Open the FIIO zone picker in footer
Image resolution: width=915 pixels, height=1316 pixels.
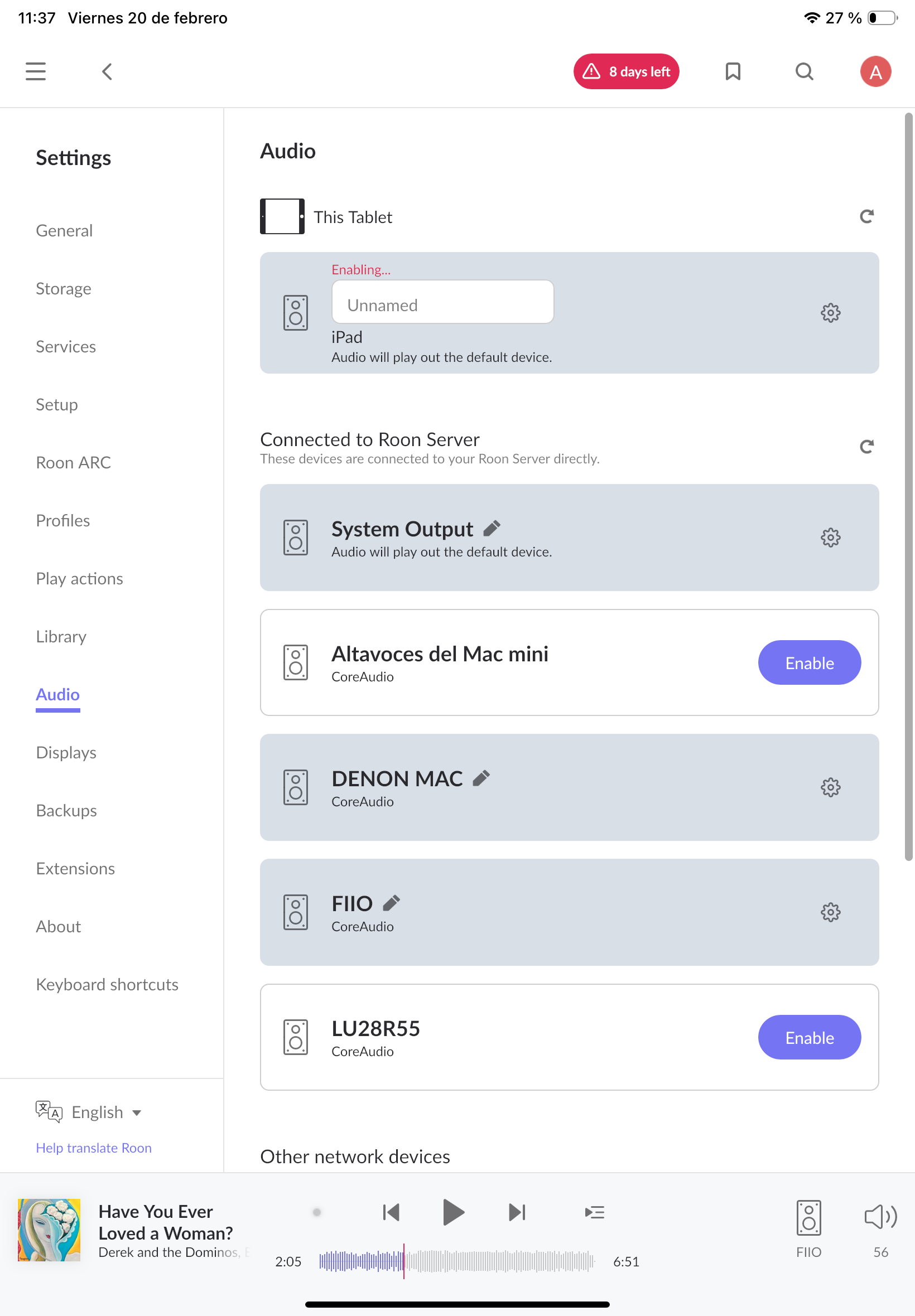(x=808, y=1226)
